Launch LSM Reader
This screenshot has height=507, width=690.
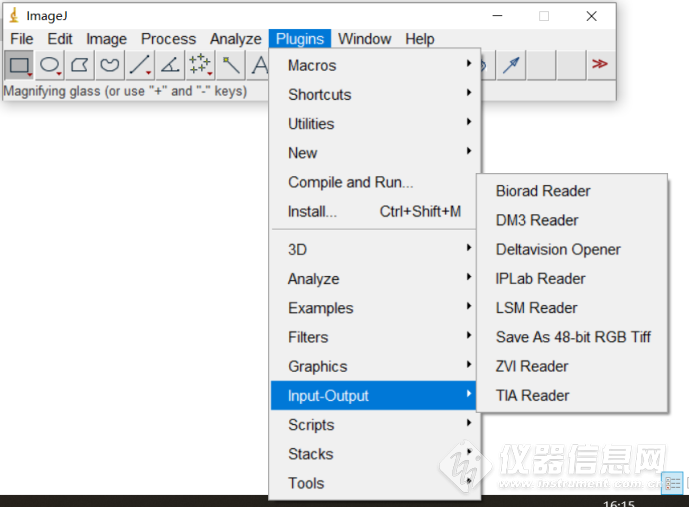click(572, 308)
